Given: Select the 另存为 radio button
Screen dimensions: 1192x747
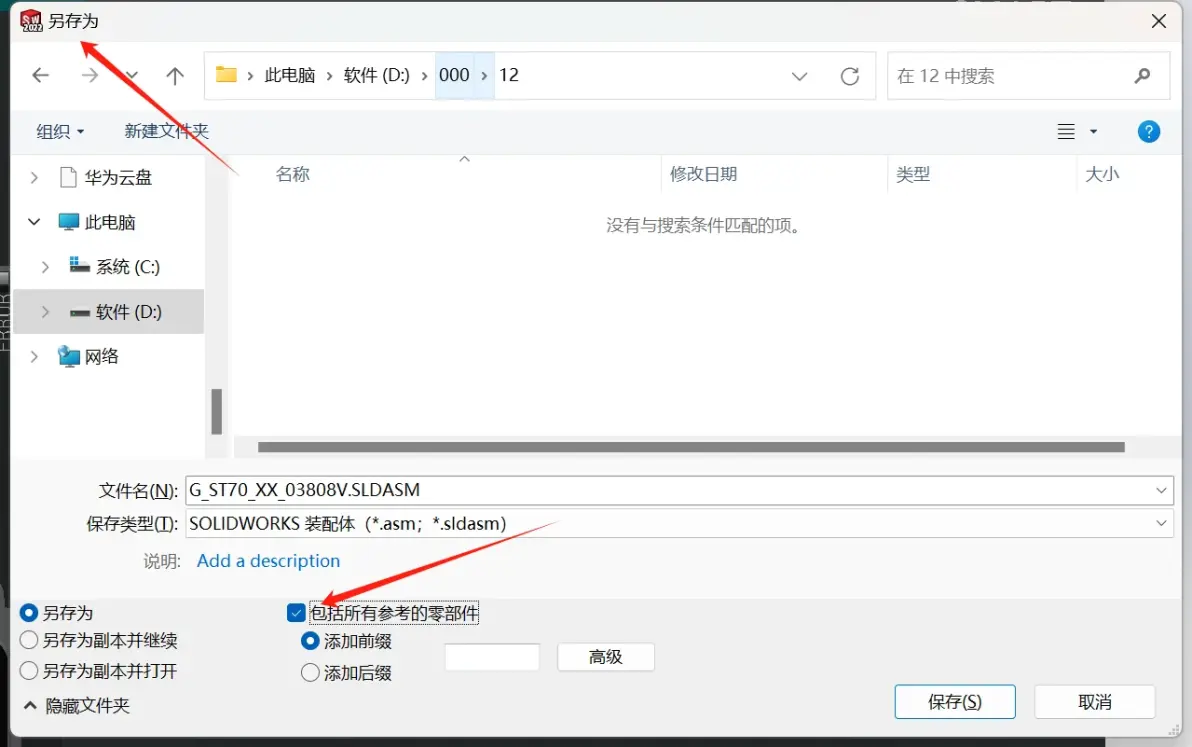Looking at the screenshot, I should coord(29,613).
